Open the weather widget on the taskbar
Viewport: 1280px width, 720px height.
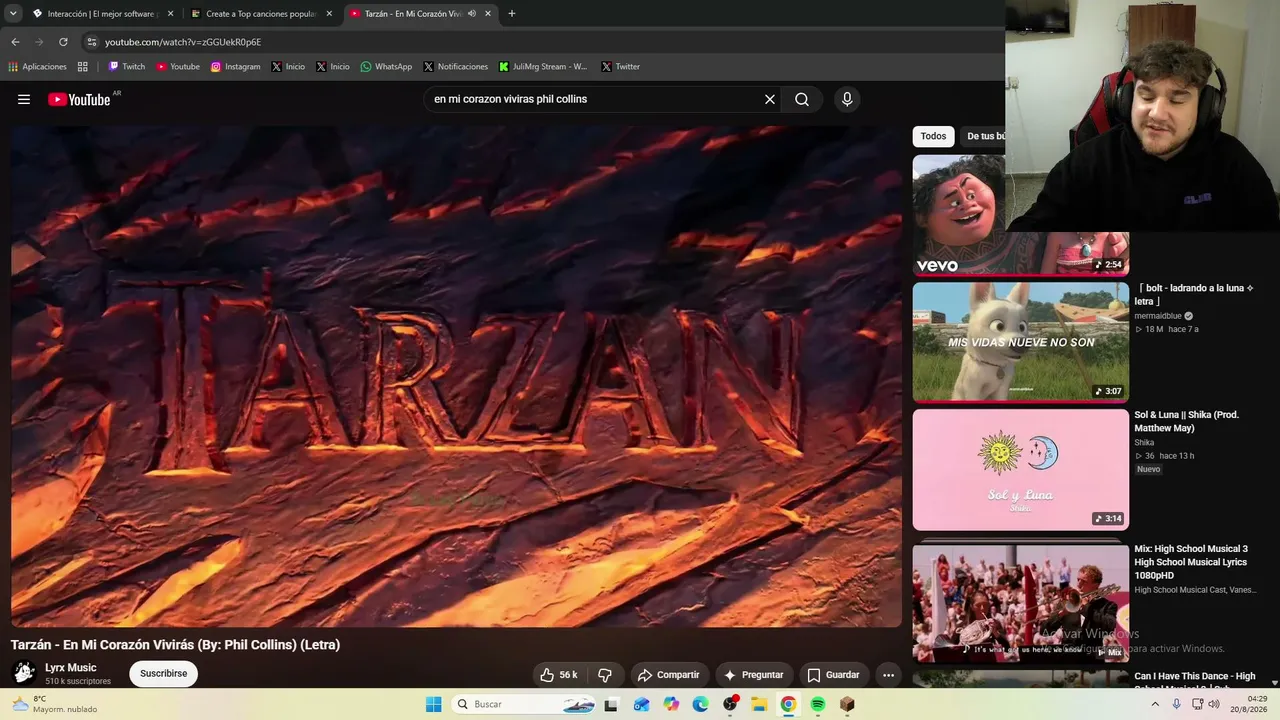pyautogui.click(x=54, y=704)
